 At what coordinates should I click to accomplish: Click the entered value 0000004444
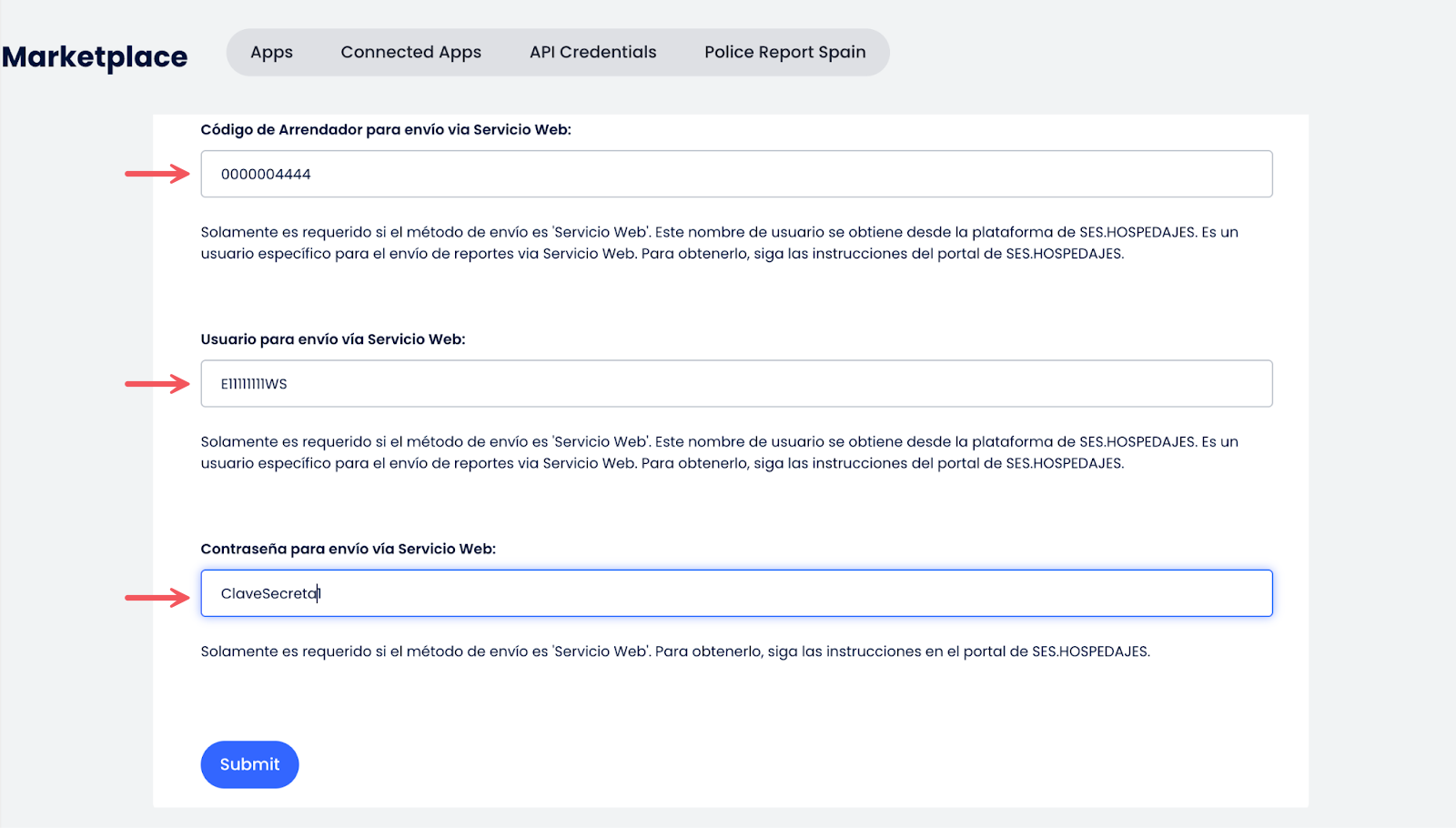[x=266, y=175]
